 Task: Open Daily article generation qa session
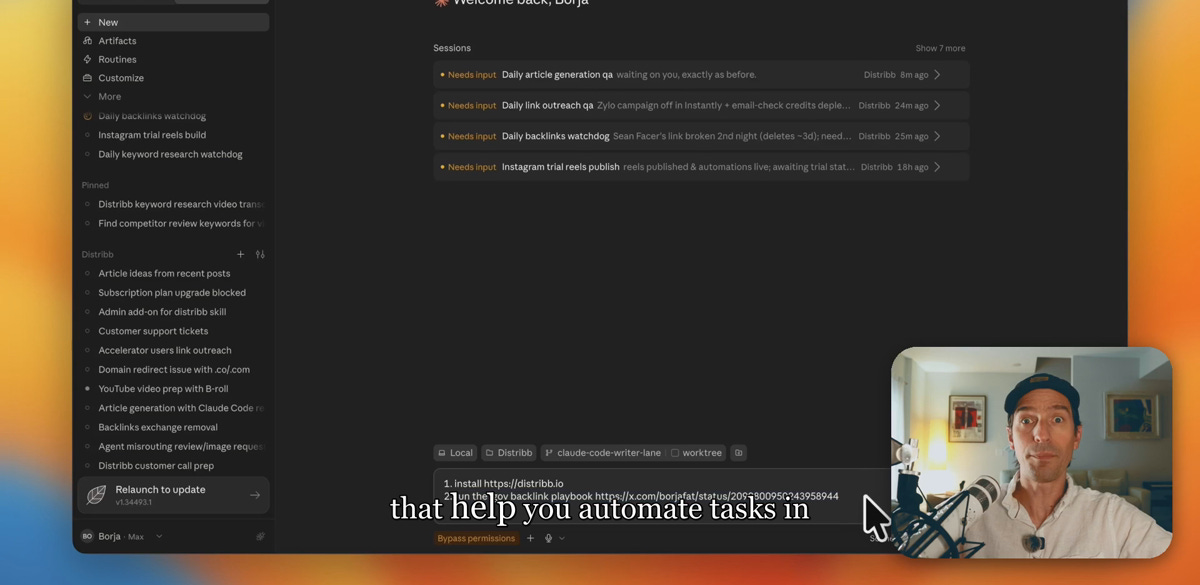[701, 75]
